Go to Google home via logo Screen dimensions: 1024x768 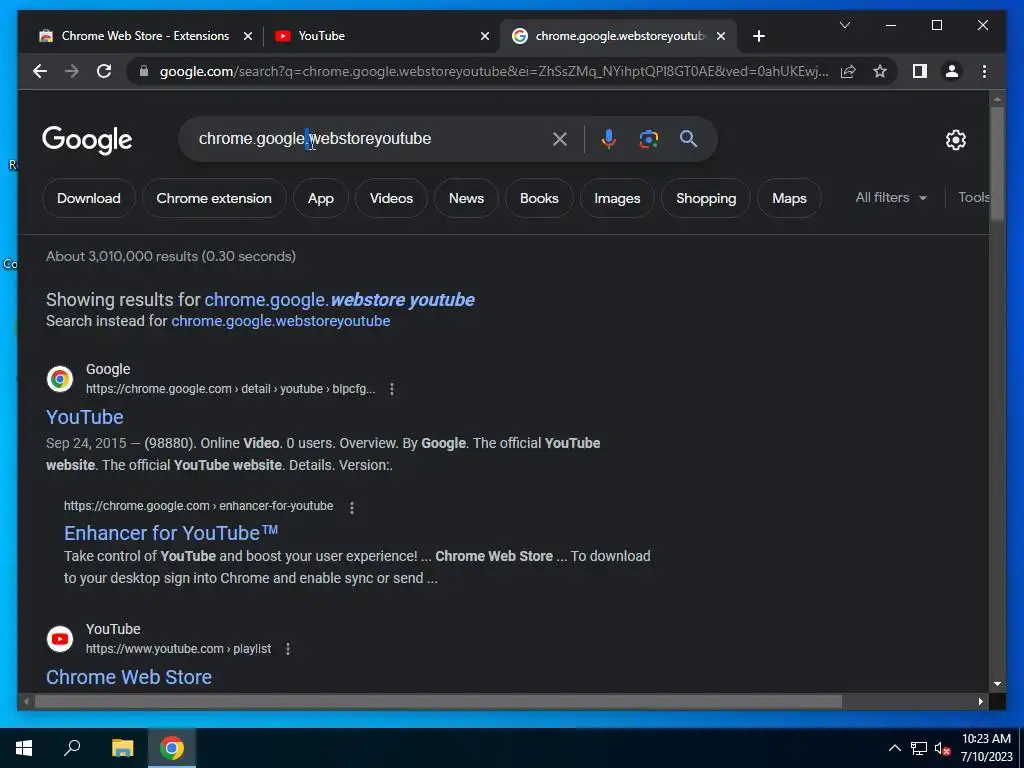(x=87, y=140)
